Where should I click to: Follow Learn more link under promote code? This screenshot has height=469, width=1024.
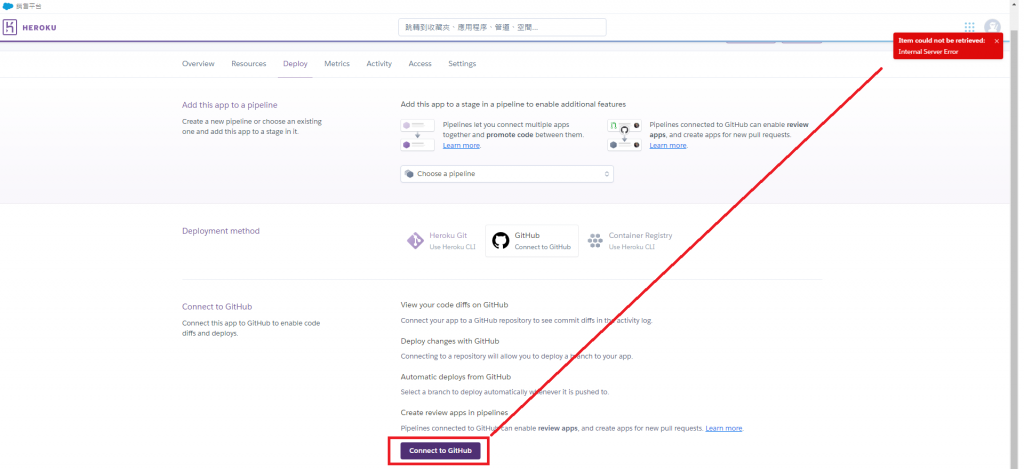(461, 146)
